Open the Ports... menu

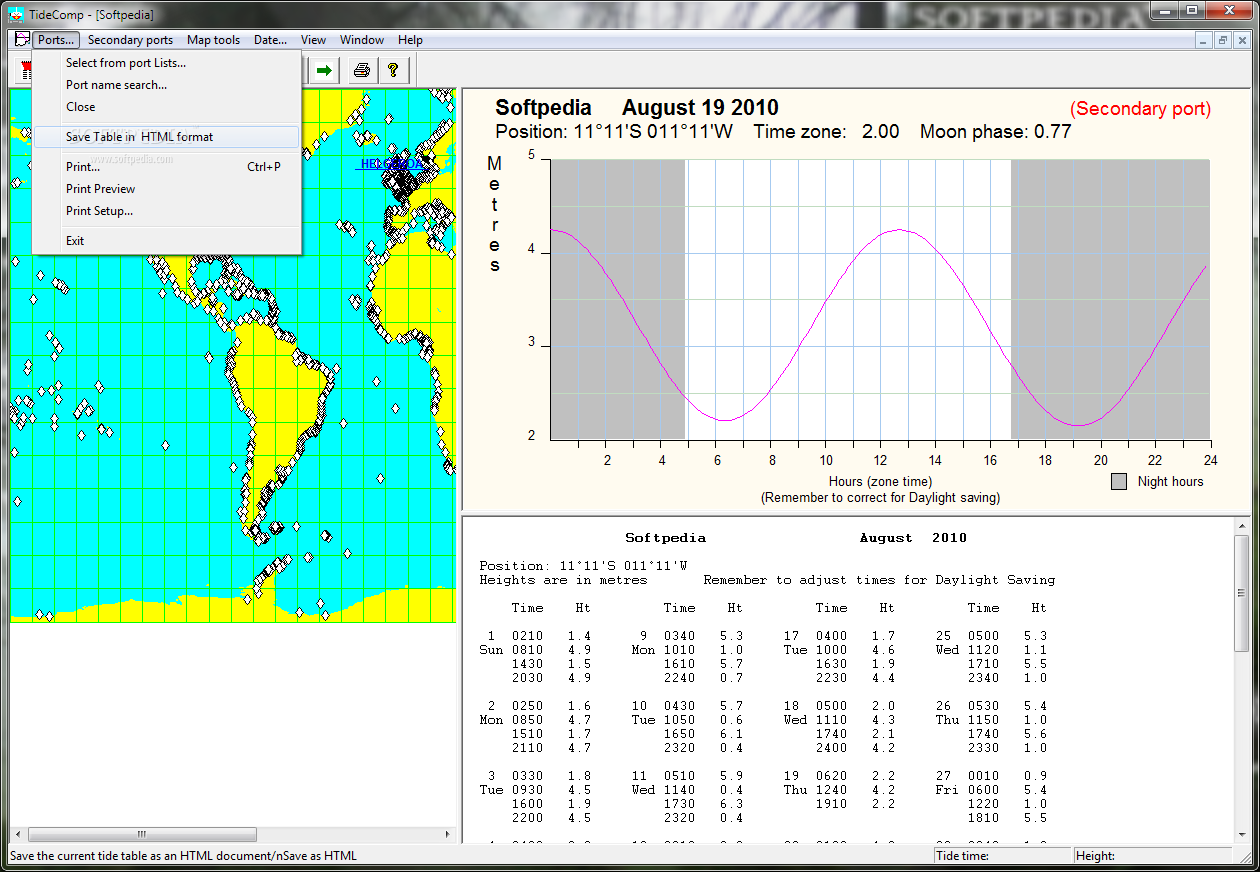(55, 40)
